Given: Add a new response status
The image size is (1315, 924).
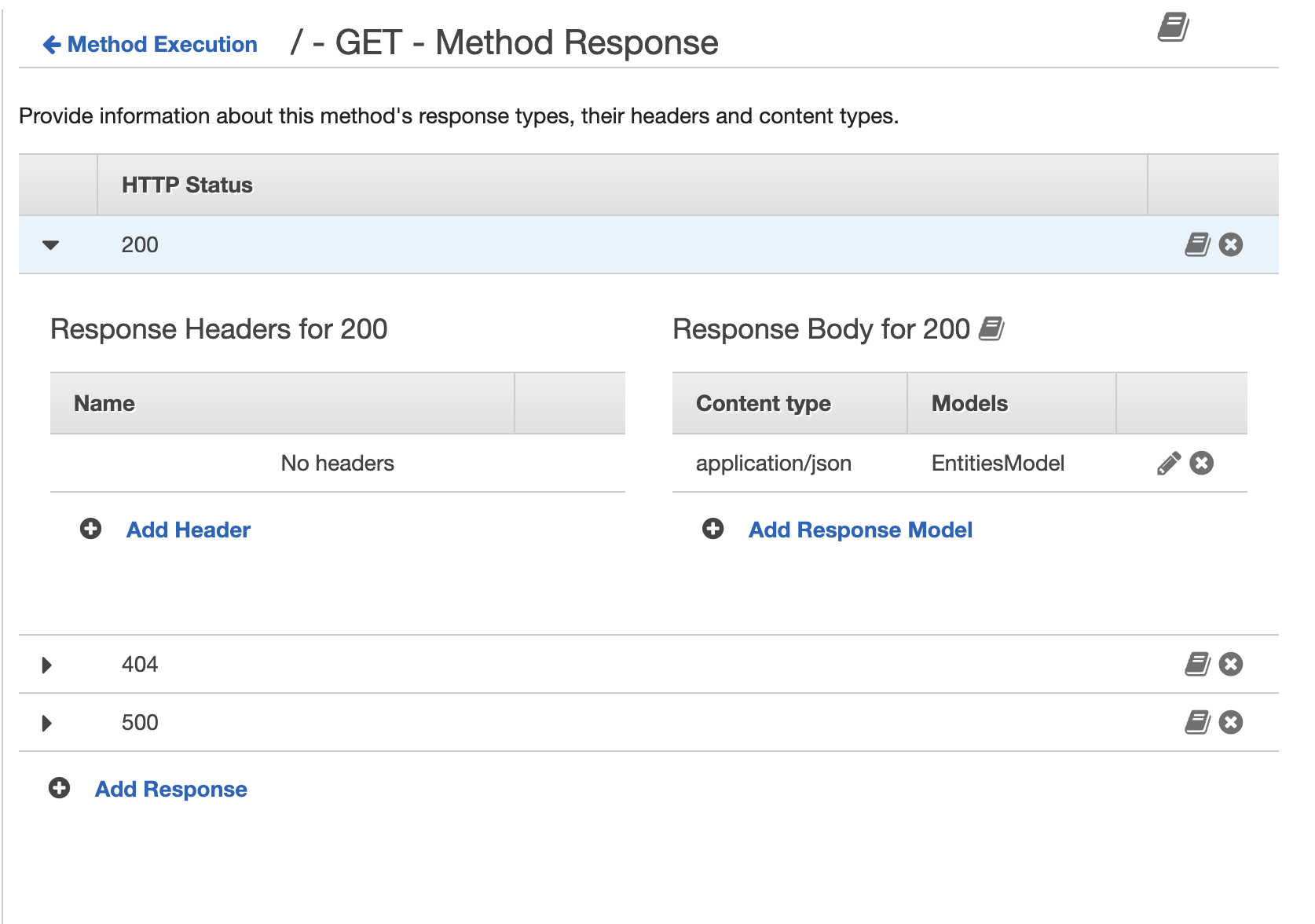Looking at the screenshot, I should [x=170, y=788].
